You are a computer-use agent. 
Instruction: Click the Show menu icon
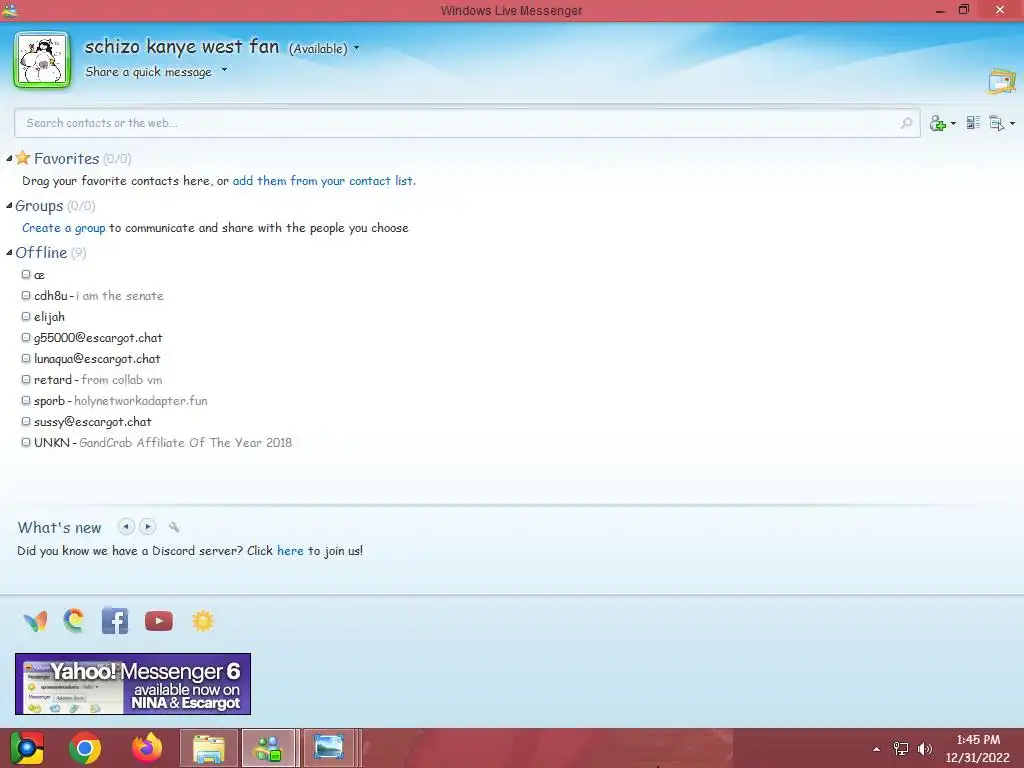[997, 123]
